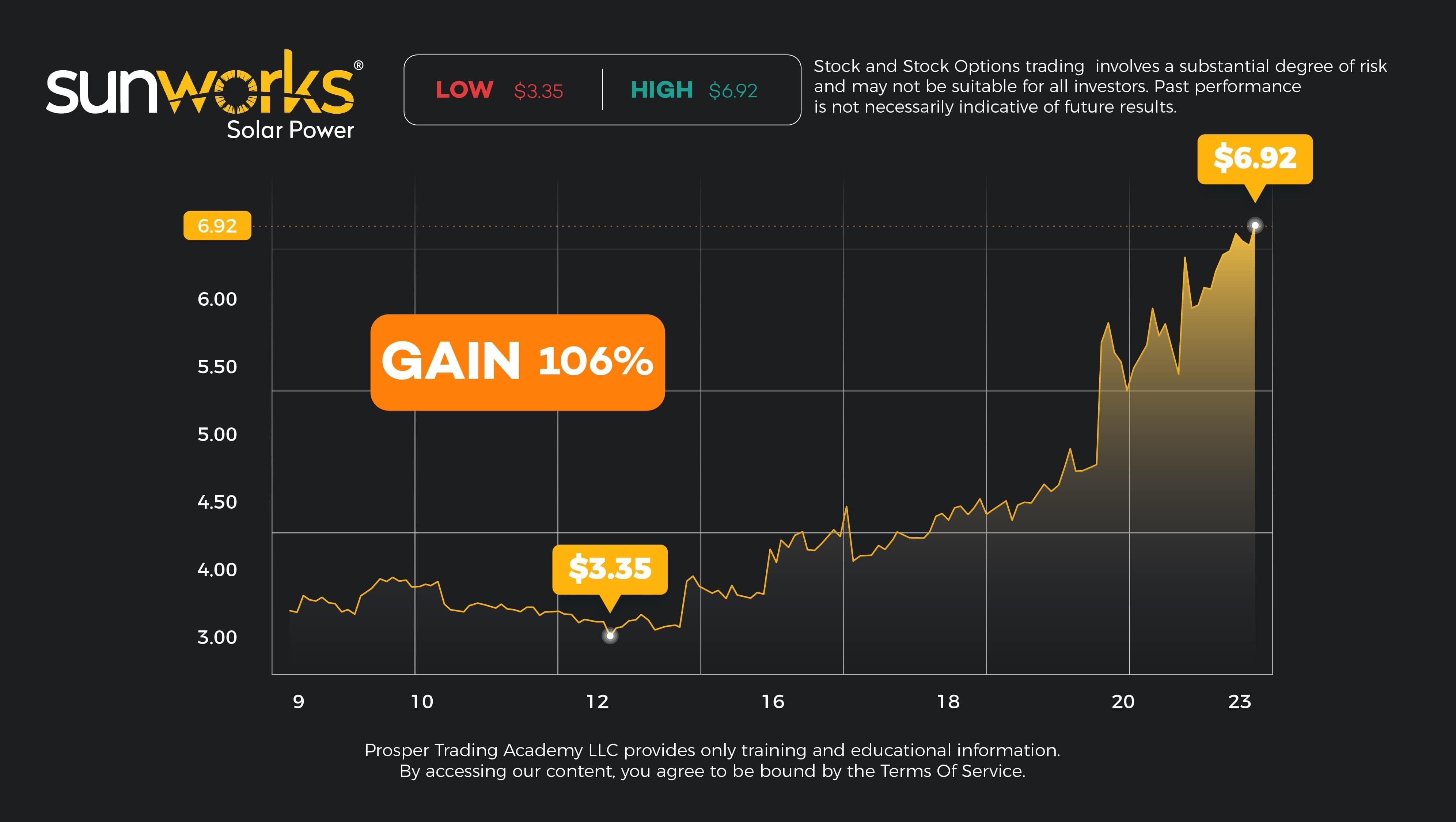The image size is (1456, 822).
Task: Click the green HIGH label
Action: coord(661,90)
